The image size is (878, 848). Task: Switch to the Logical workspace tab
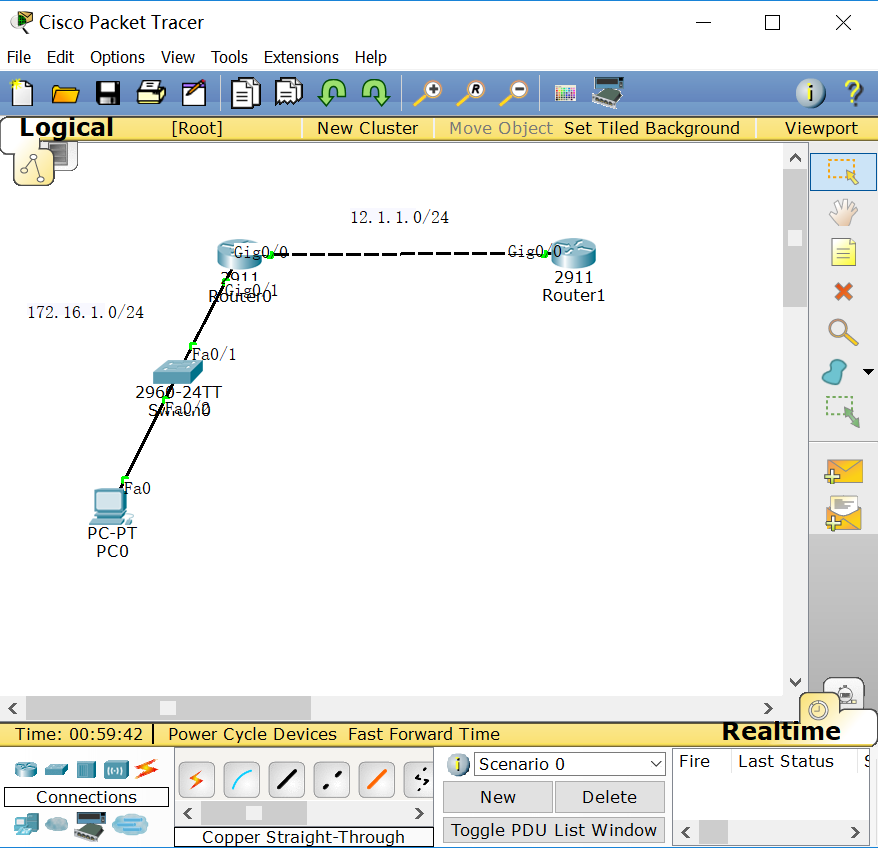(67, 128)
